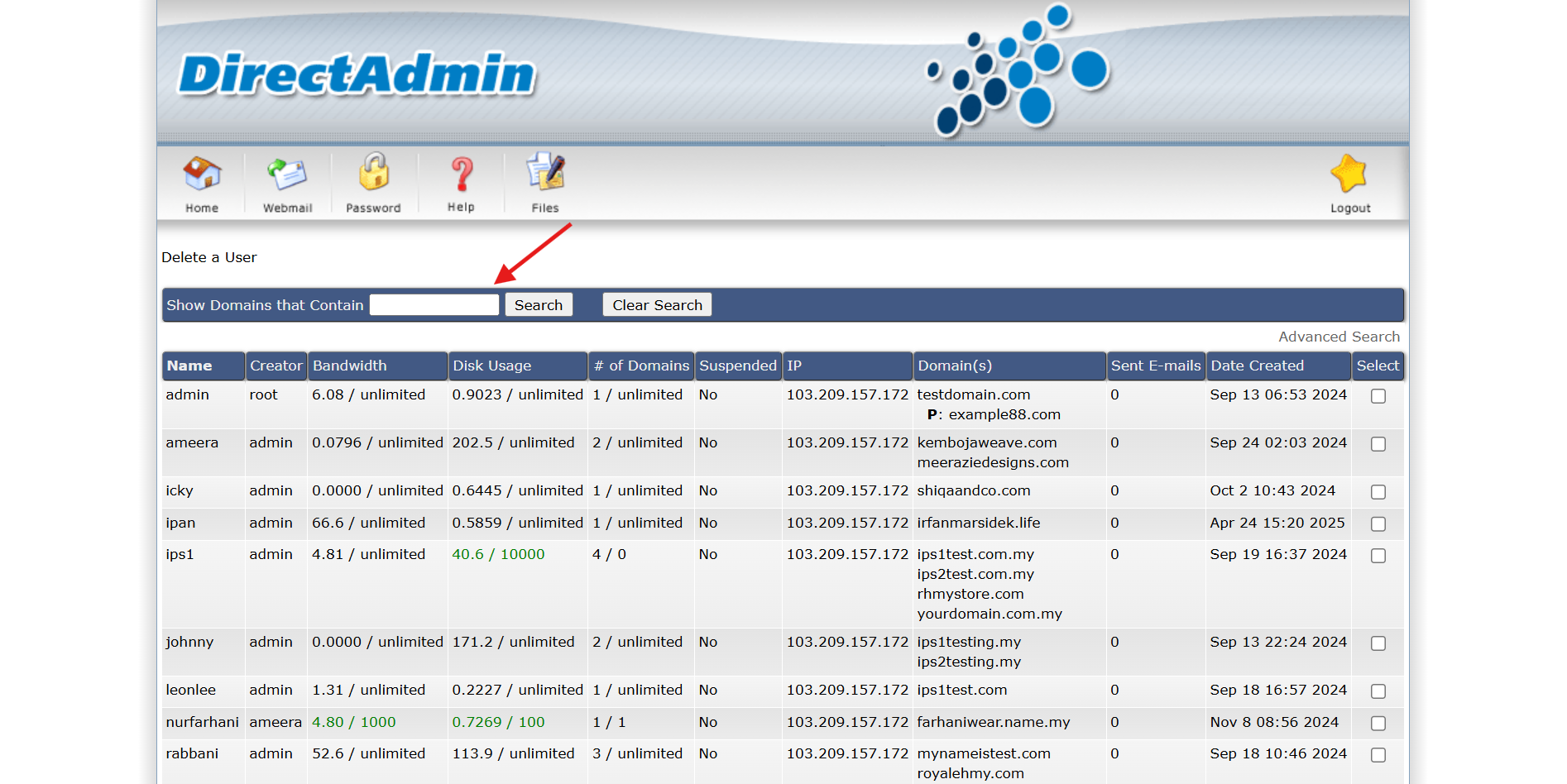Click the DirectAdmin logo

(x=357, y=74)
